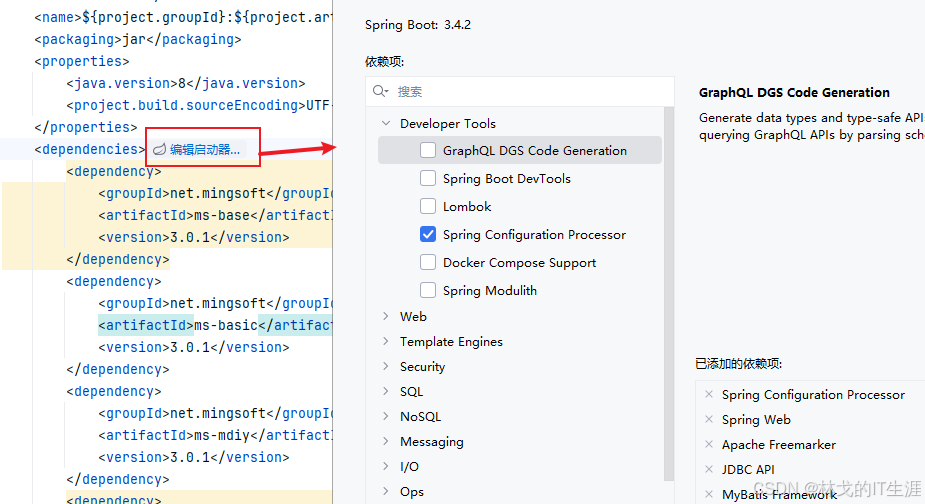Select JDBC API in added dependencies list
The width and height of the screenshot is (925, 504).
(x=748, y=470)
